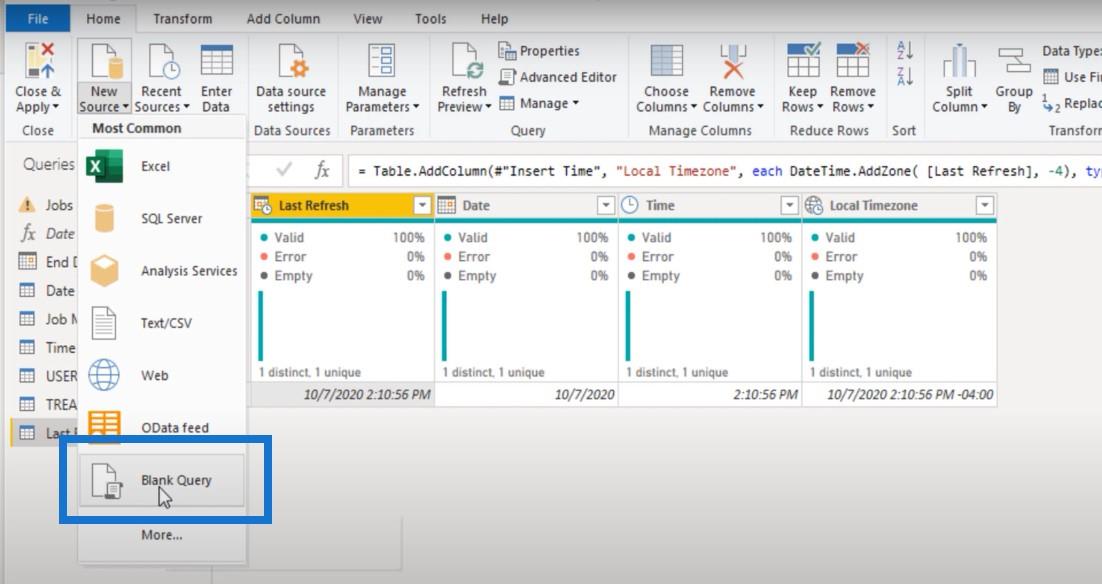Change Date column data type icon
Image resolution: width=1102 pixels, height=584 pixels.
tap(446, 205)
